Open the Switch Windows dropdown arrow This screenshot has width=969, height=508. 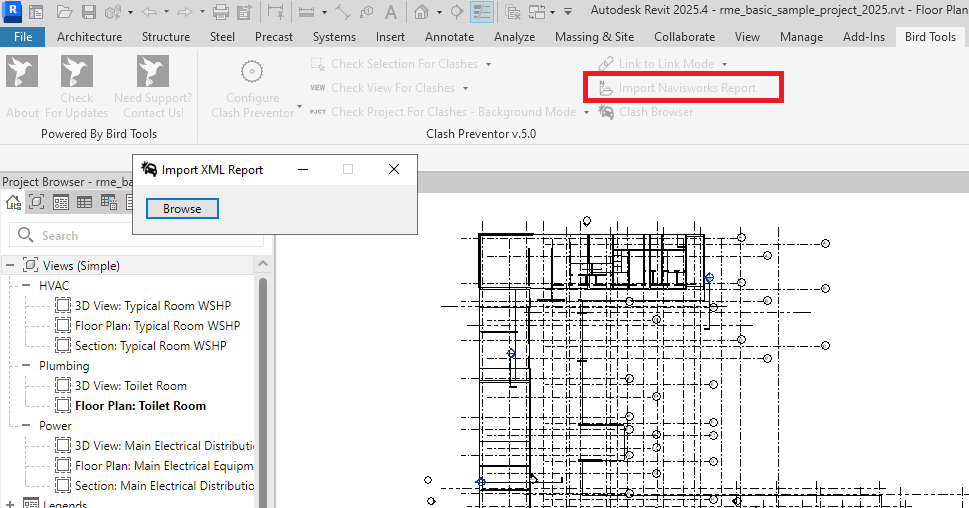tap(552, 12)
